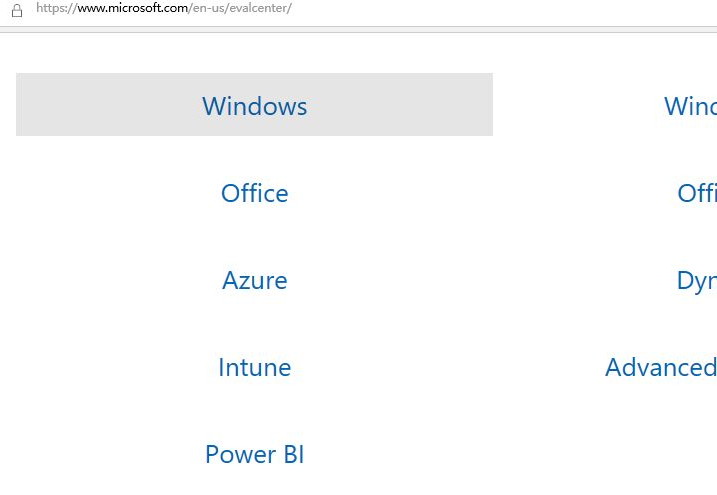Open the cut-off "Dyn" link at right
This screenshot has width=717, height=495.
tap(697, 280)
